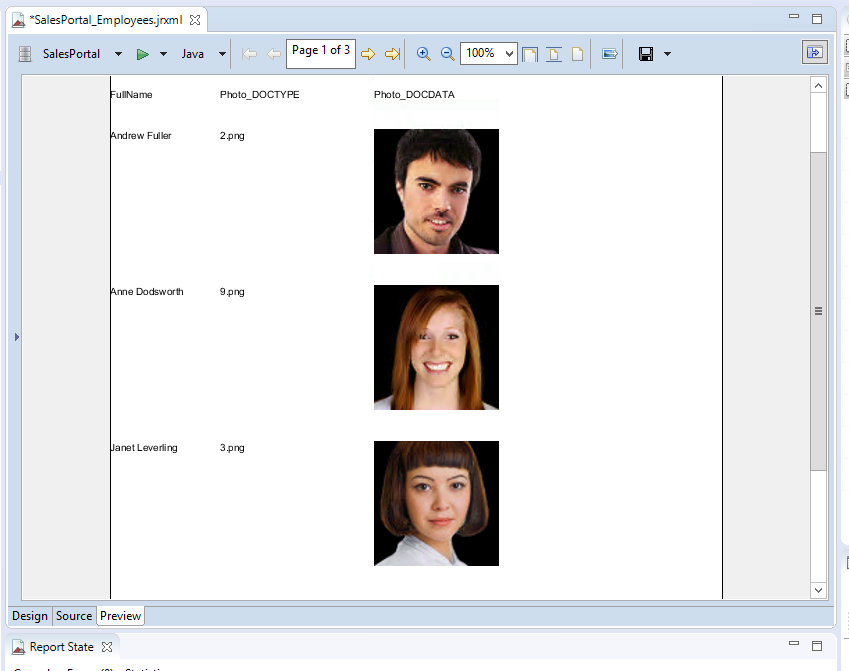Go to the previous report page
The width and height of the screenshot is (849, 671).
point(274,54)
